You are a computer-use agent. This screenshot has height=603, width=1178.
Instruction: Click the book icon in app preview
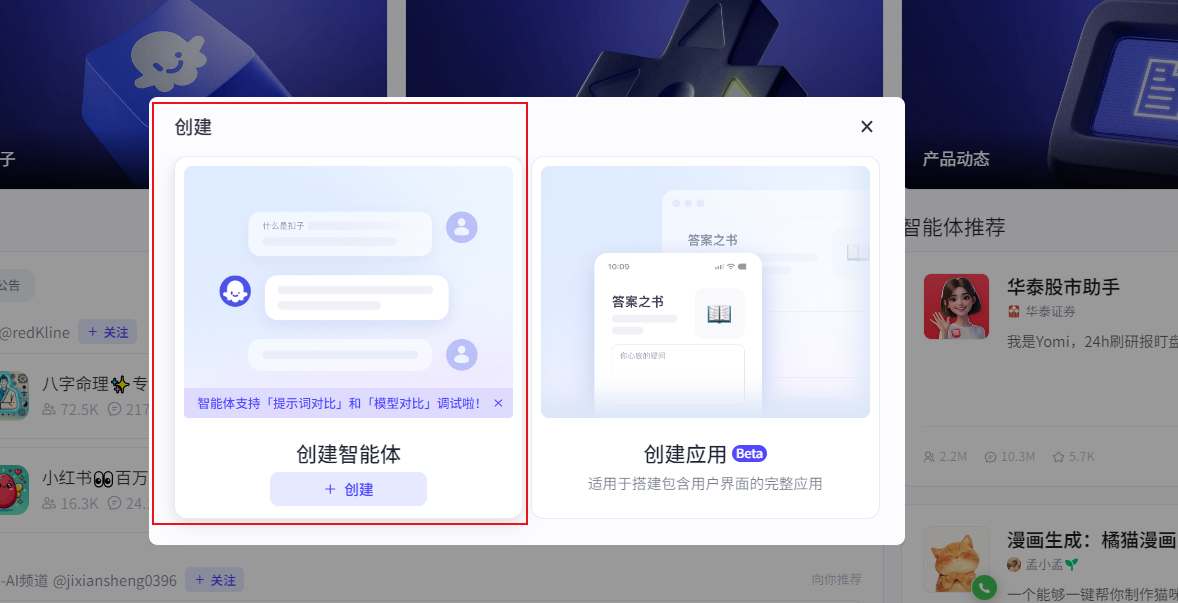pos(719,314)
